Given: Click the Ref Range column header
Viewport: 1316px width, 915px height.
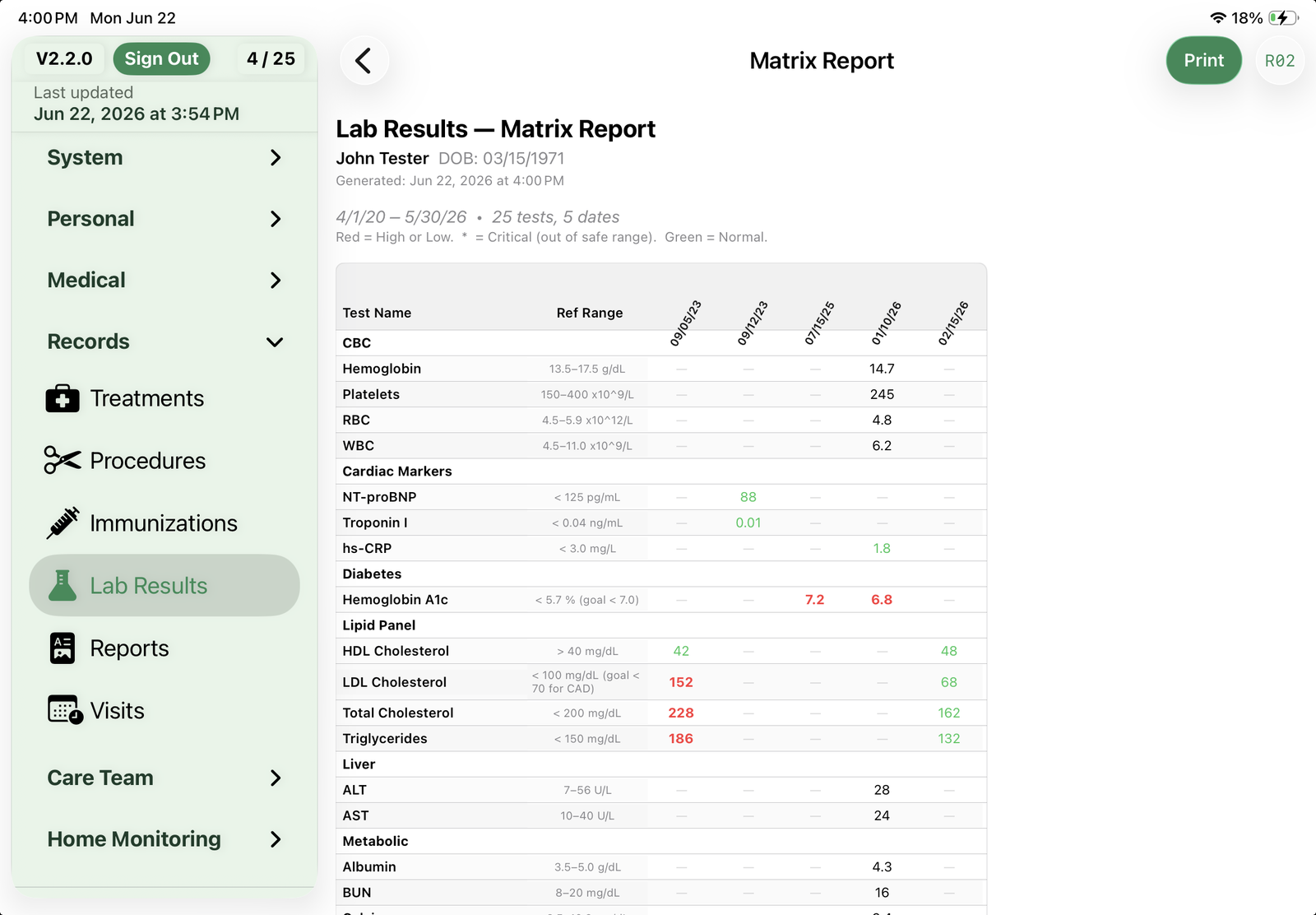Looking at the screenshot, I should tap(590, 313).
